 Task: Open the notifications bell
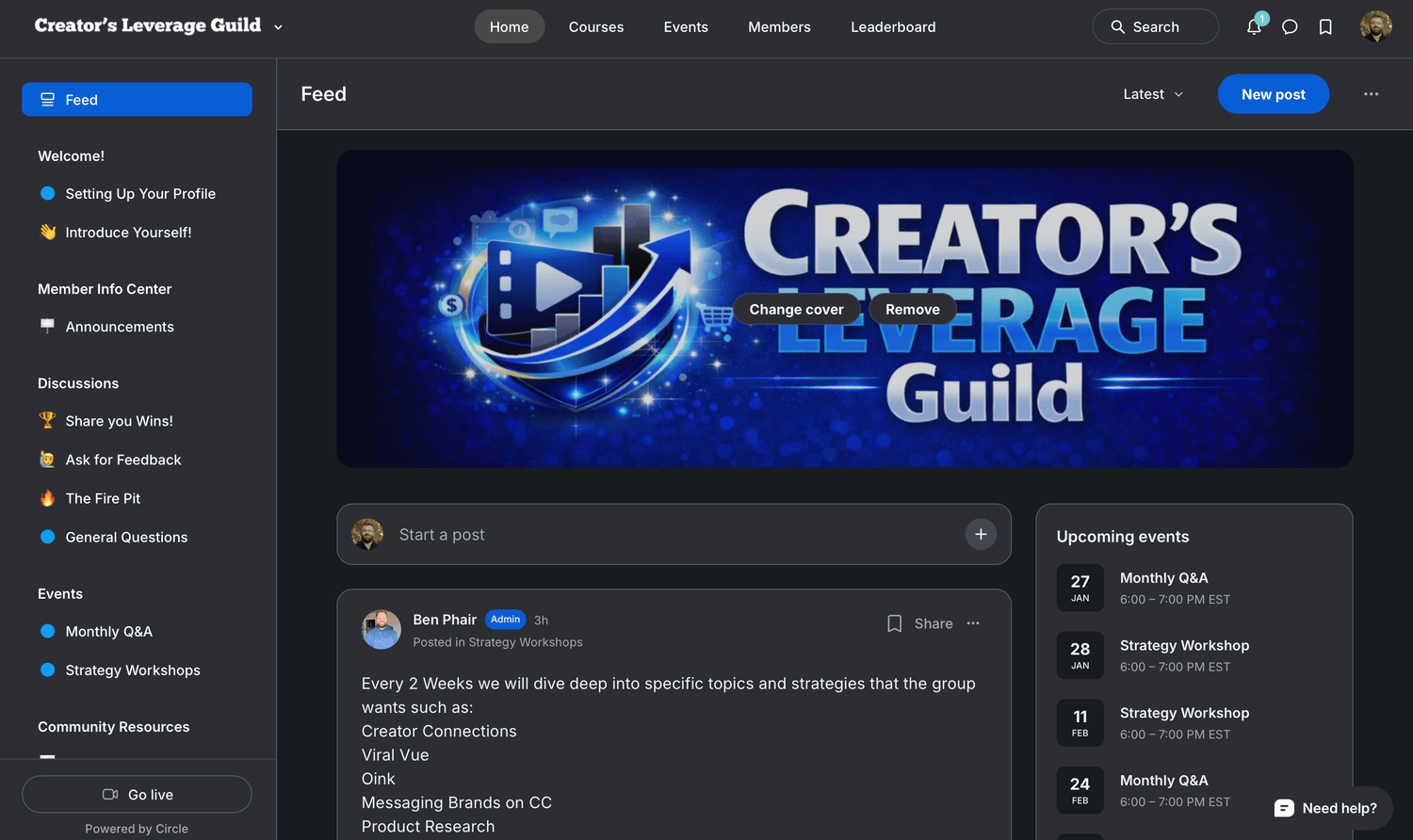[x=1254, y=26]
